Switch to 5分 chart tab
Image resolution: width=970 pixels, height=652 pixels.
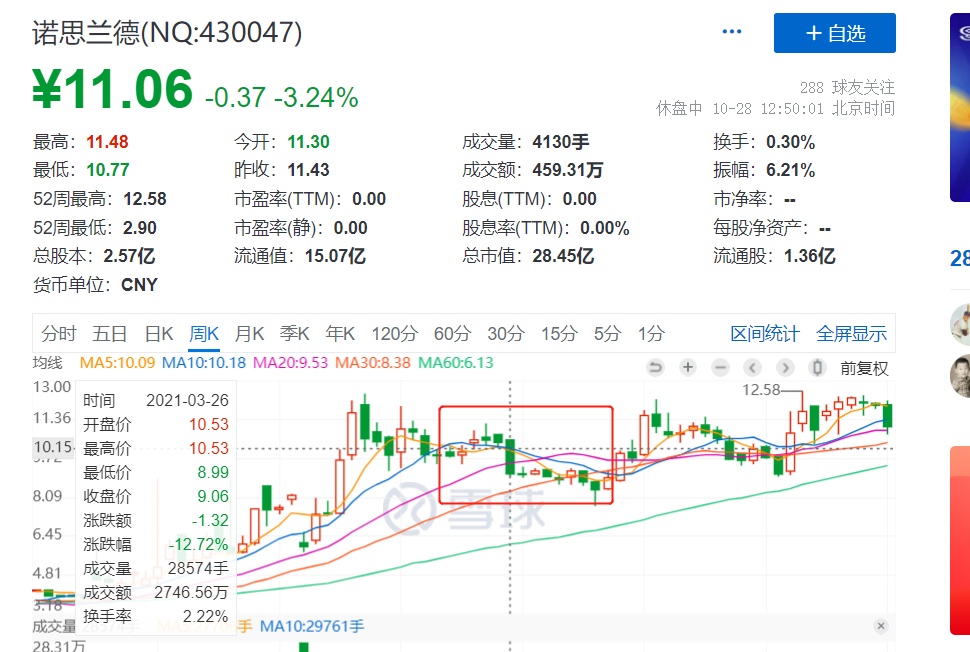pyautogui.click(x=607, y=334)
